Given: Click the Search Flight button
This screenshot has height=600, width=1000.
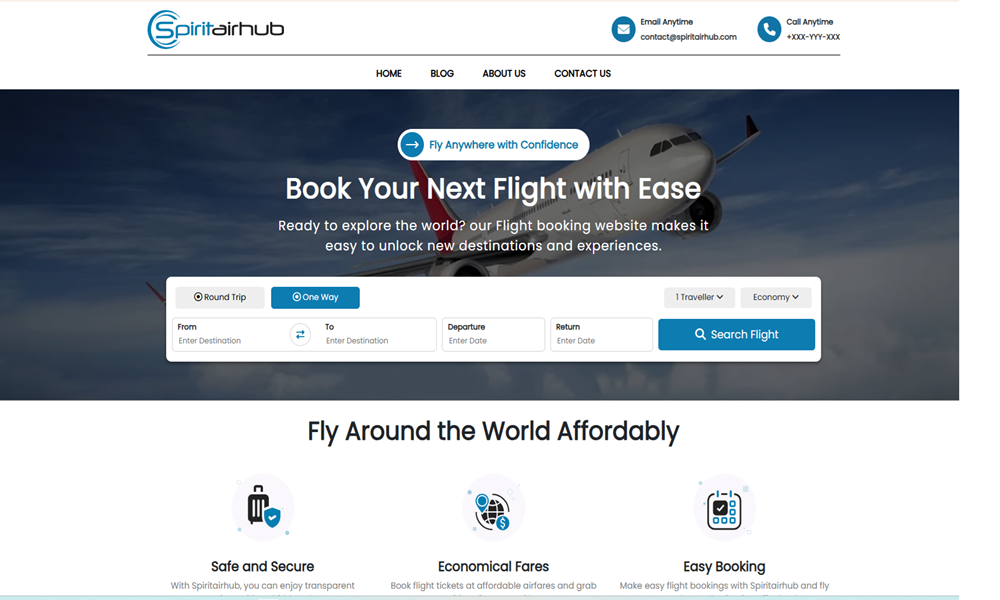Looking at the screenshot, I should click(737, 334).
